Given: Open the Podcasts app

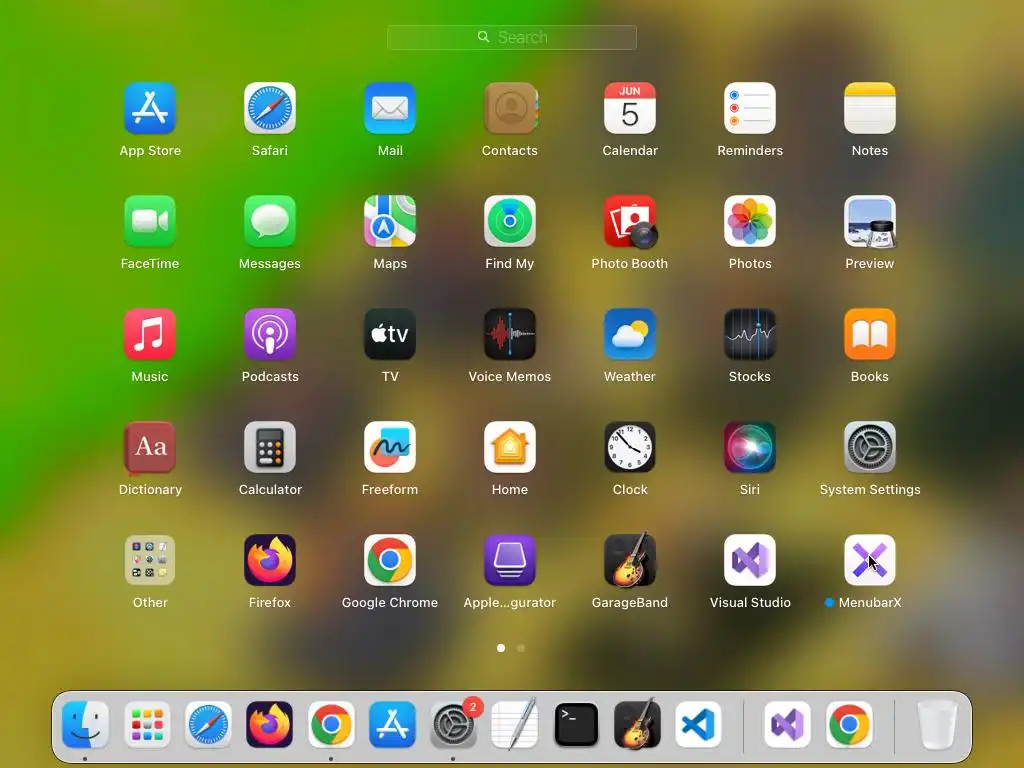Looking at the screenshot, I should tap(270, 334).
